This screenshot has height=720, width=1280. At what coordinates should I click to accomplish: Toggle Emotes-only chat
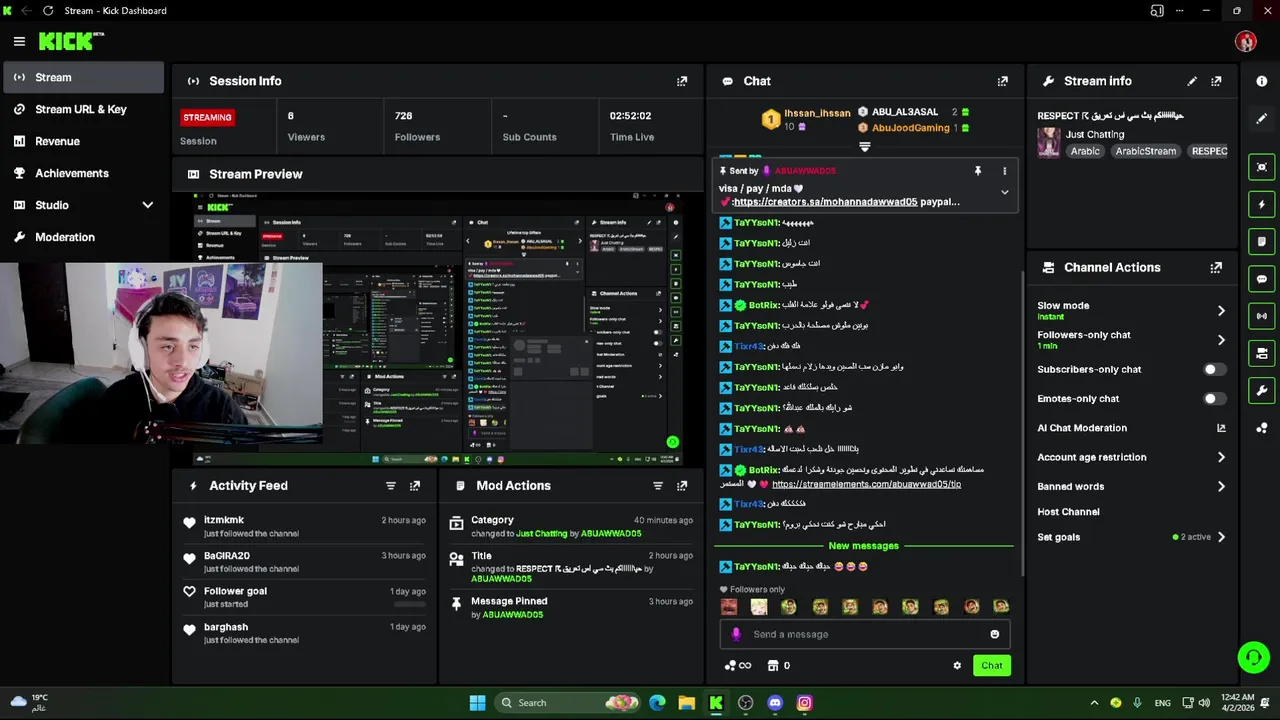tap(1213, 399)
